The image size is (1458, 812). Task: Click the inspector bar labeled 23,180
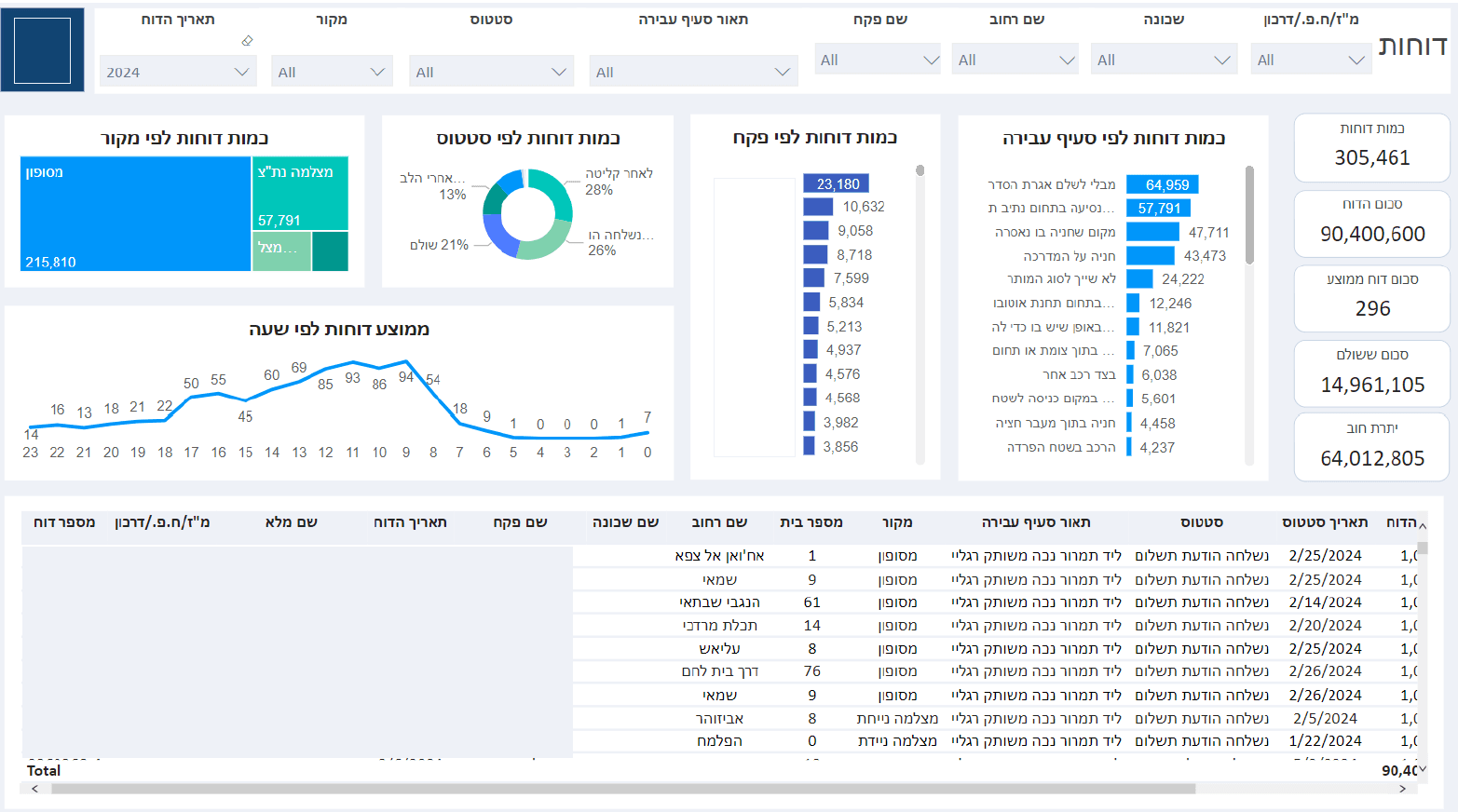click(x=836, y=183)
